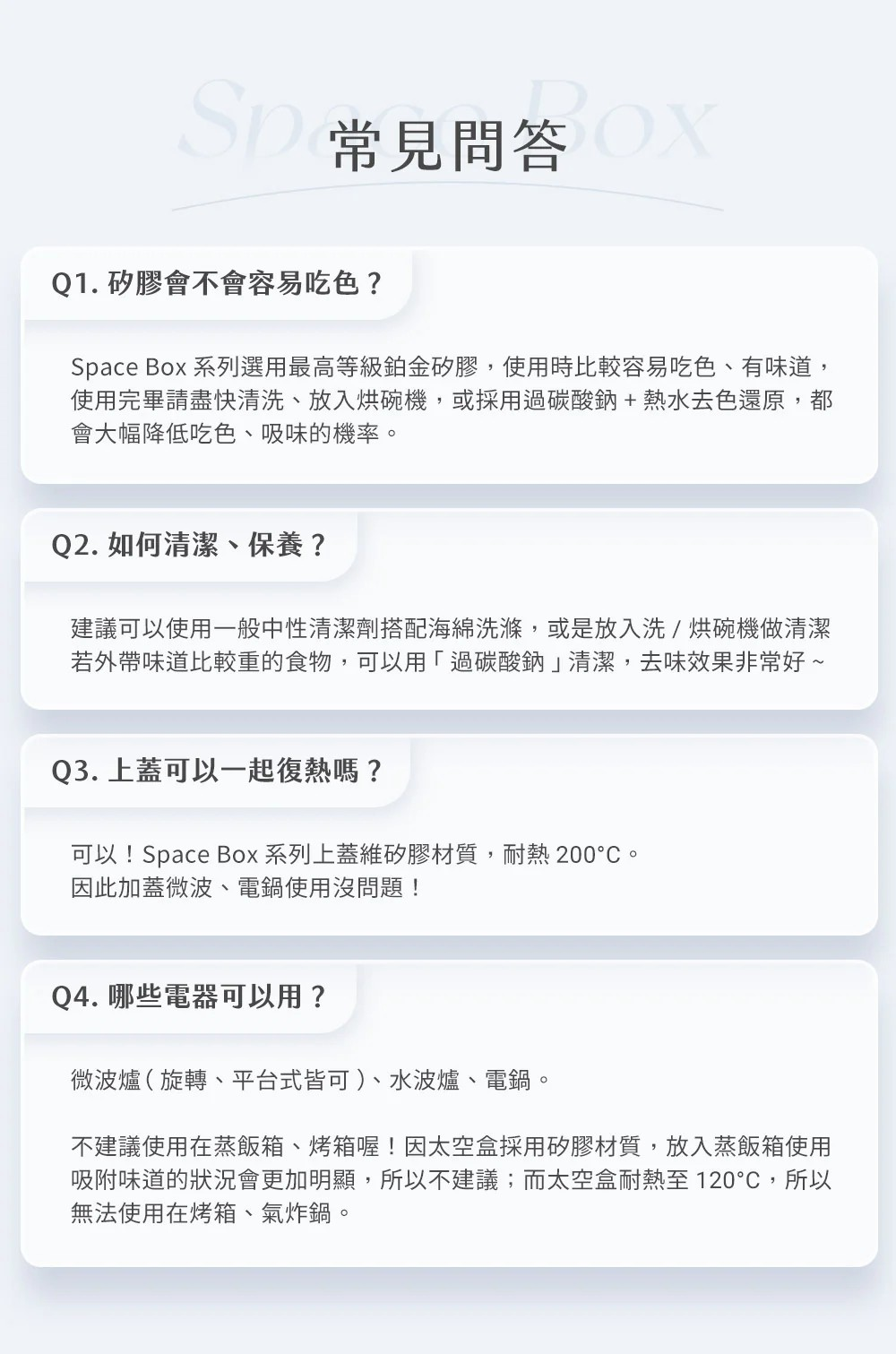
Task: Click the line starting "建議可以使用一般中性清潔劑"
Action: click(450, 628)
